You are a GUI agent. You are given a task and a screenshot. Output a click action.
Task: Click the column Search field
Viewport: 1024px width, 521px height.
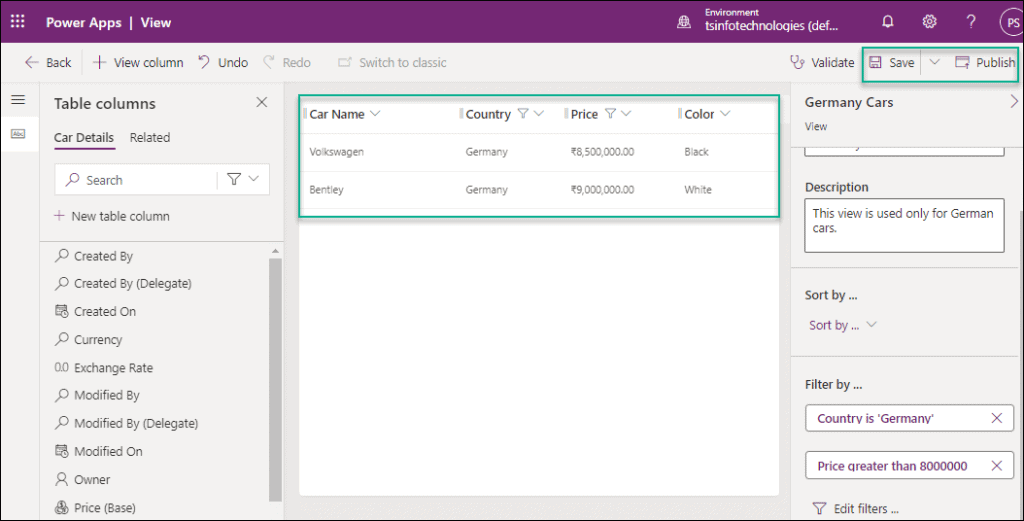(136, 180)
